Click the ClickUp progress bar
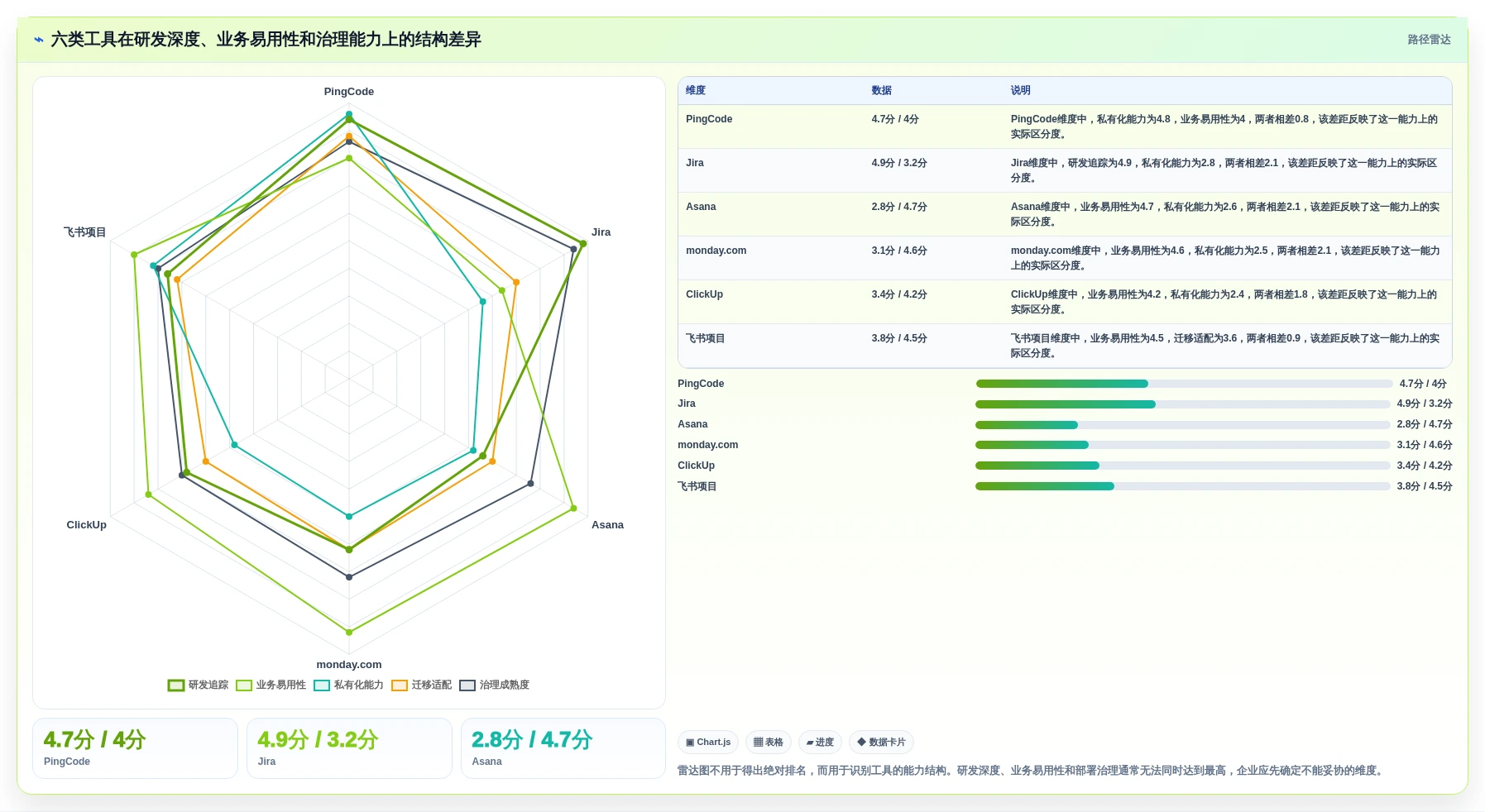This screenshot has height=812, width=1485. (1183, 466)
